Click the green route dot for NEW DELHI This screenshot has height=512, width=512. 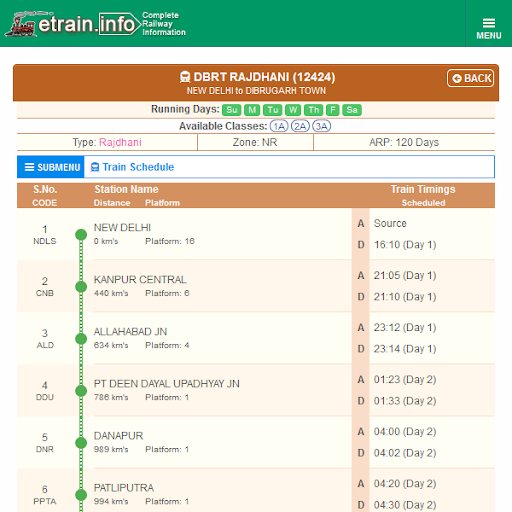pos(81,235)
